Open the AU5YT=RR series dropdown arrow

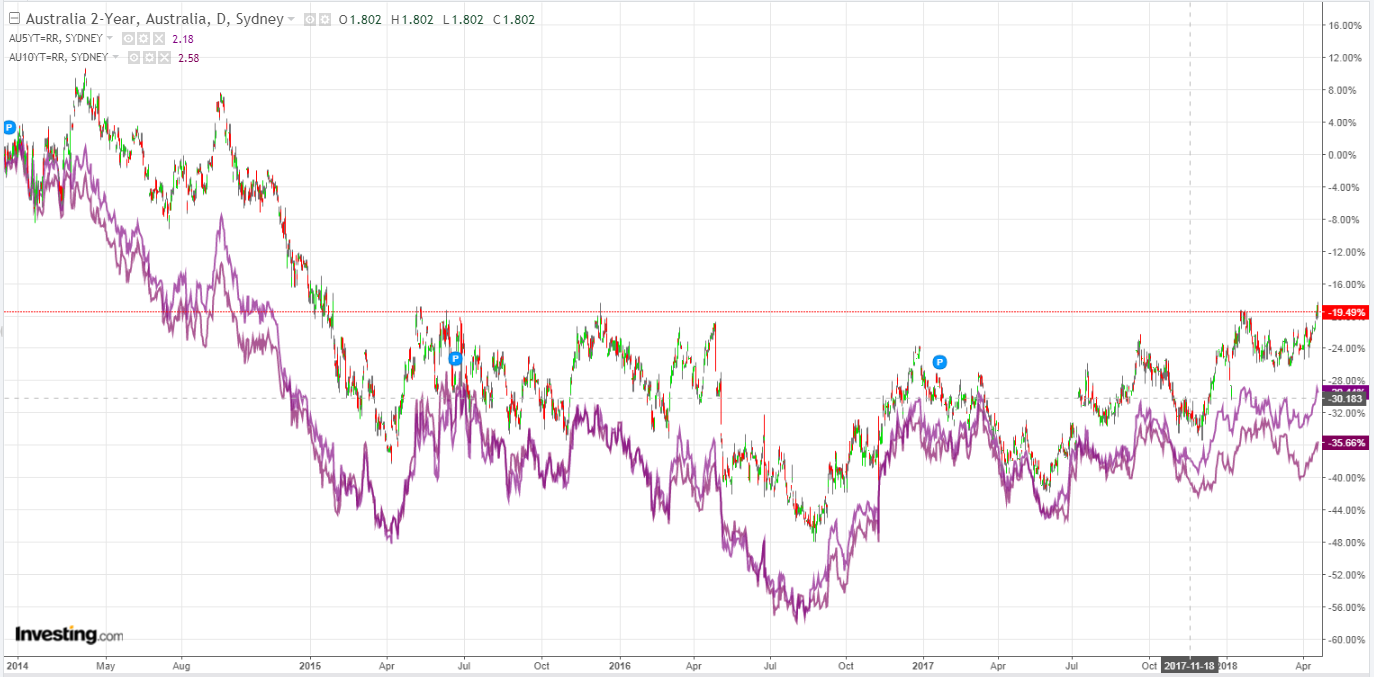[x=109, y=38]
